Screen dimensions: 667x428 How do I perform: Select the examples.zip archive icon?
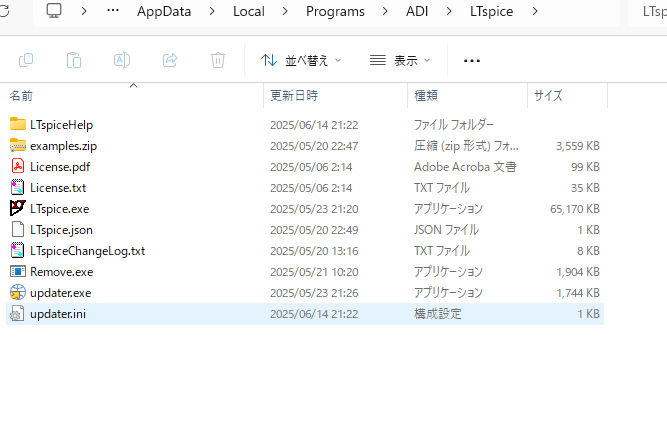point(17,146)
